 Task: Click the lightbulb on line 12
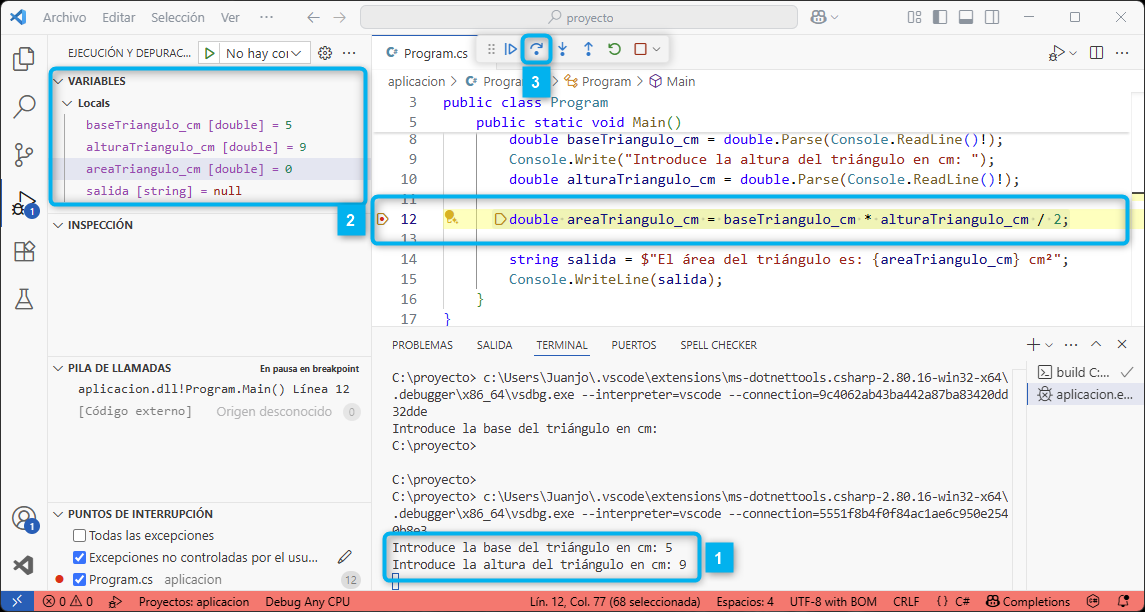click(451, 218)
